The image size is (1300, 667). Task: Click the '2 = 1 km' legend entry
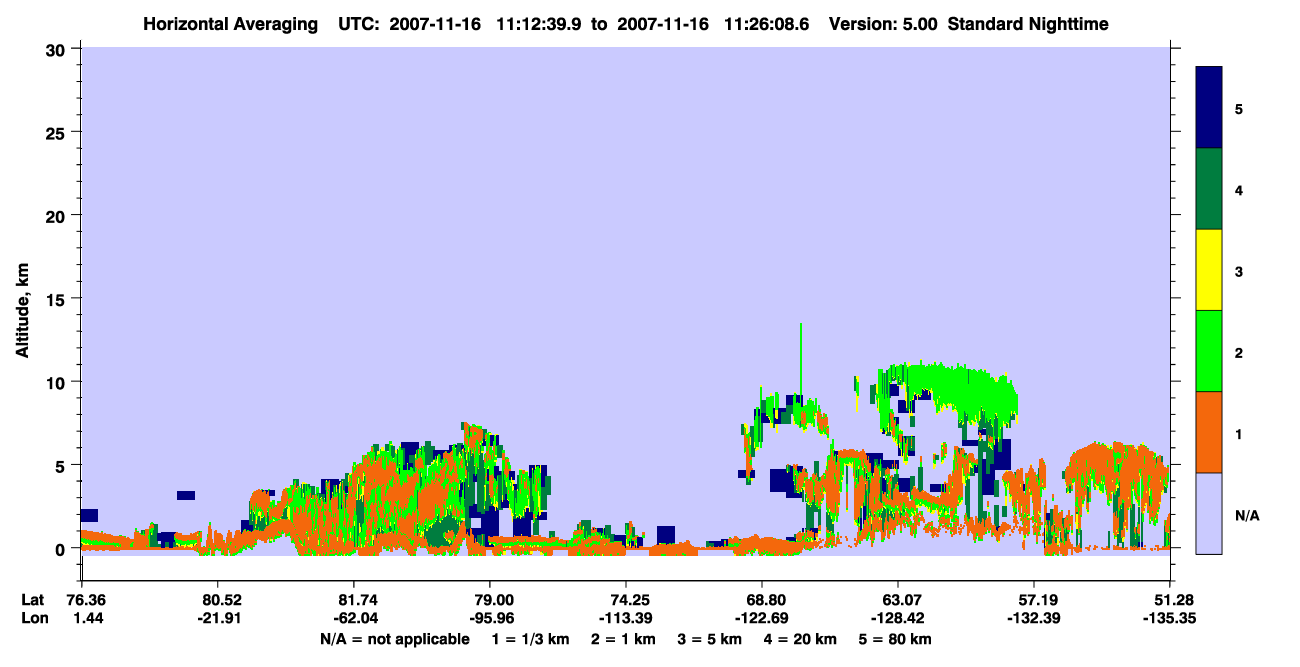tap(624, 639)
